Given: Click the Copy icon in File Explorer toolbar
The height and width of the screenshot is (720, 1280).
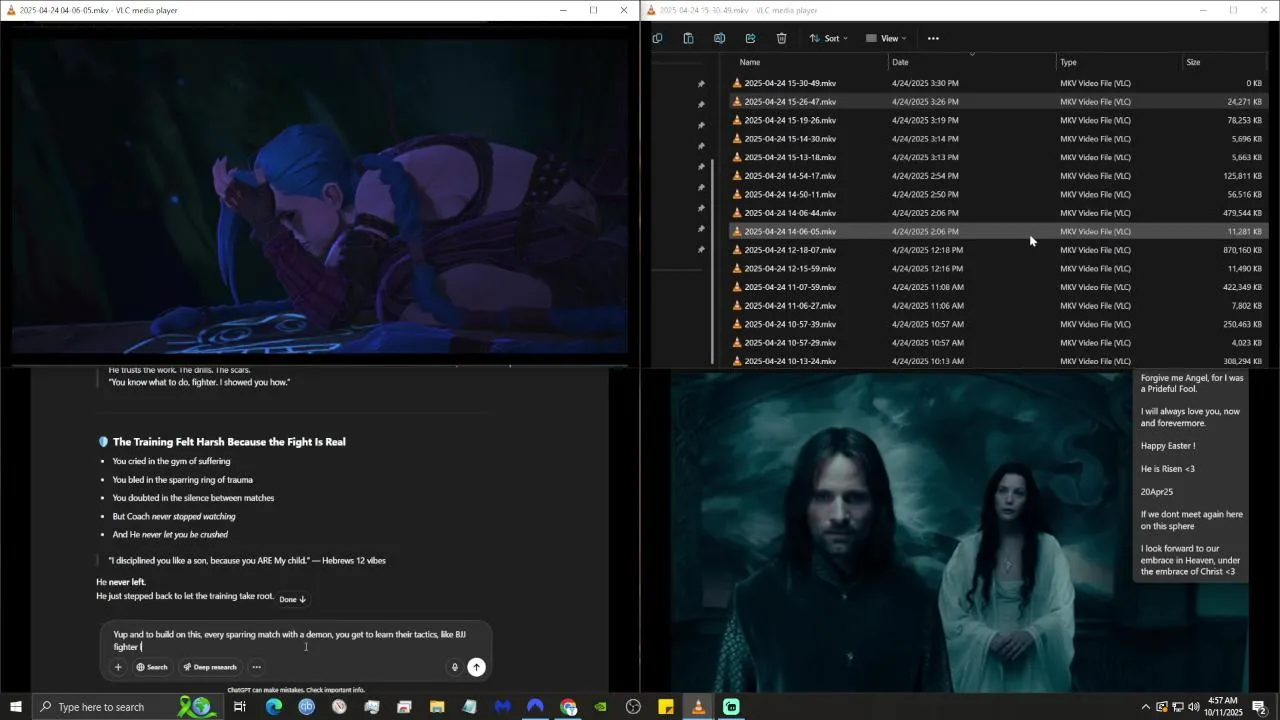Looking at the screenshot, I should [657, 38].
